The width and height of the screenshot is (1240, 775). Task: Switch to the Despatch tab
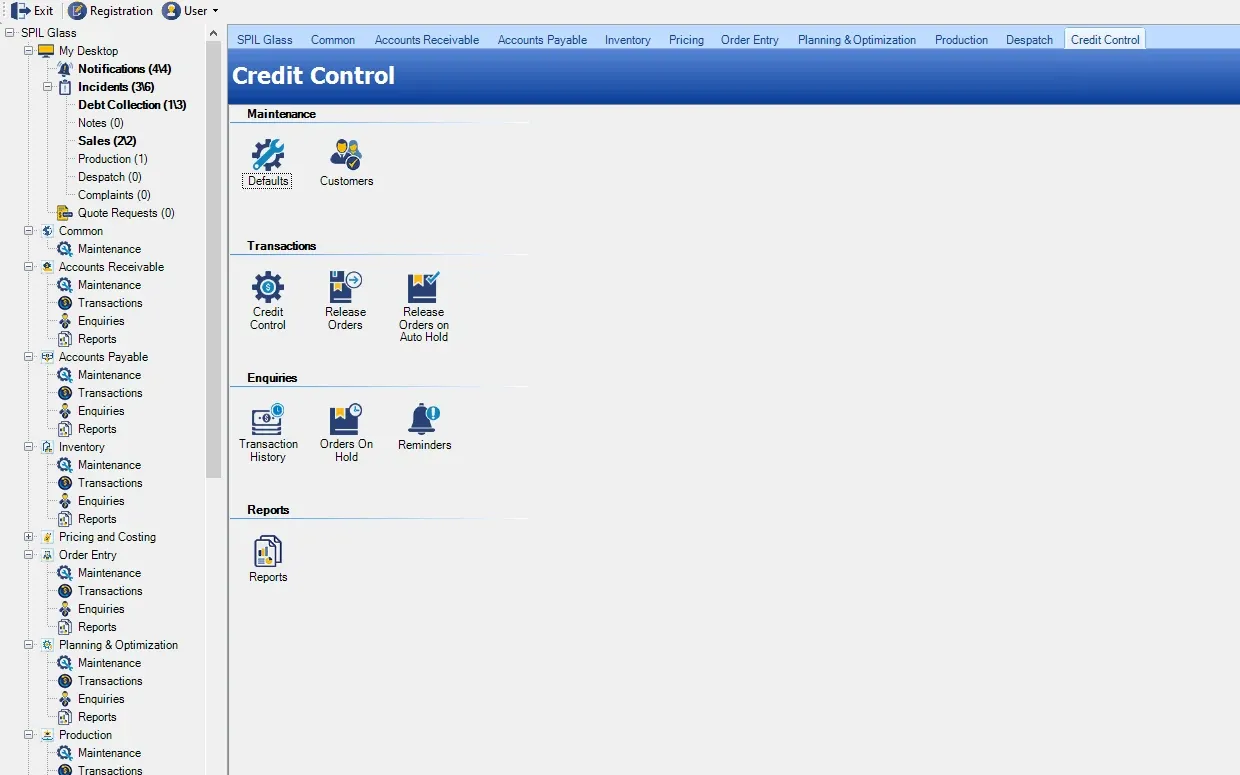(1029, 40)
